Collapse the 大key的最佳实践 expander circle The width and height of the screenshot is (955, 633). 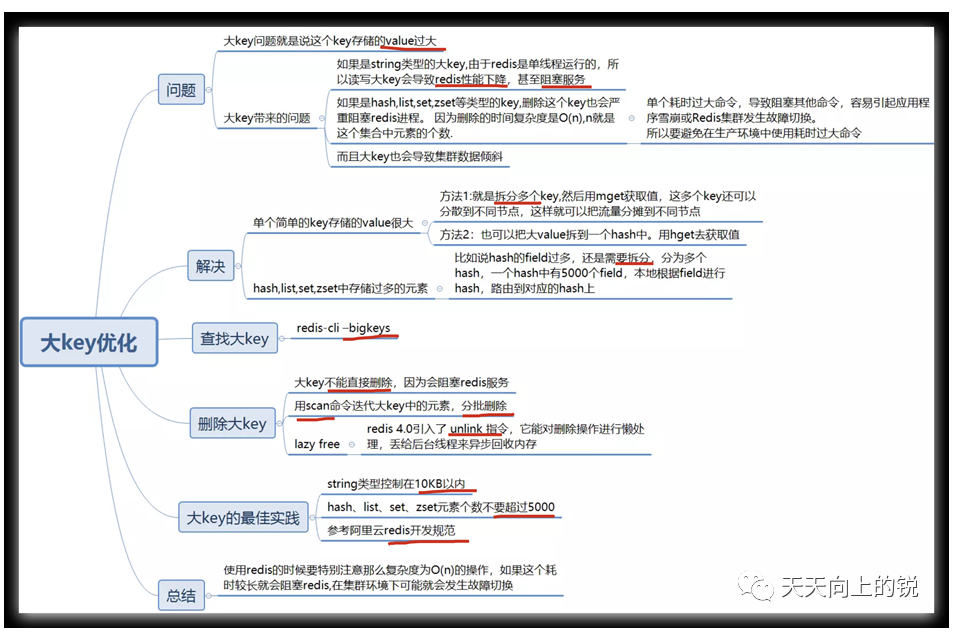click(312, 517)
